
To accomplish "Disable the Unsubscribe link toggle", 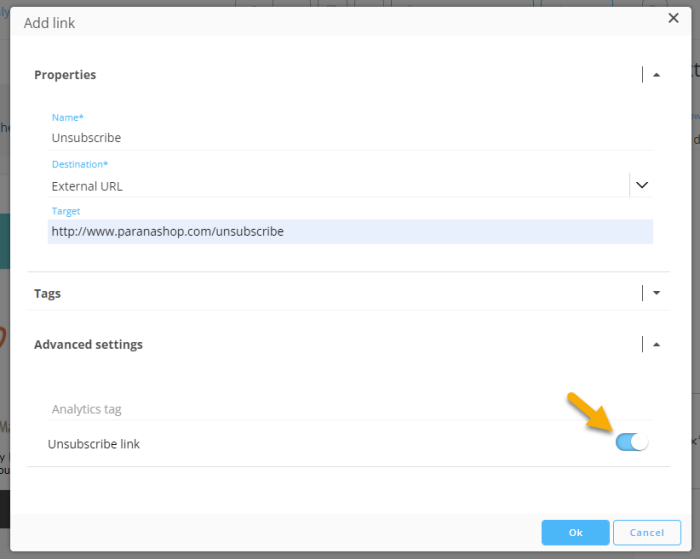I will (632, 442).
